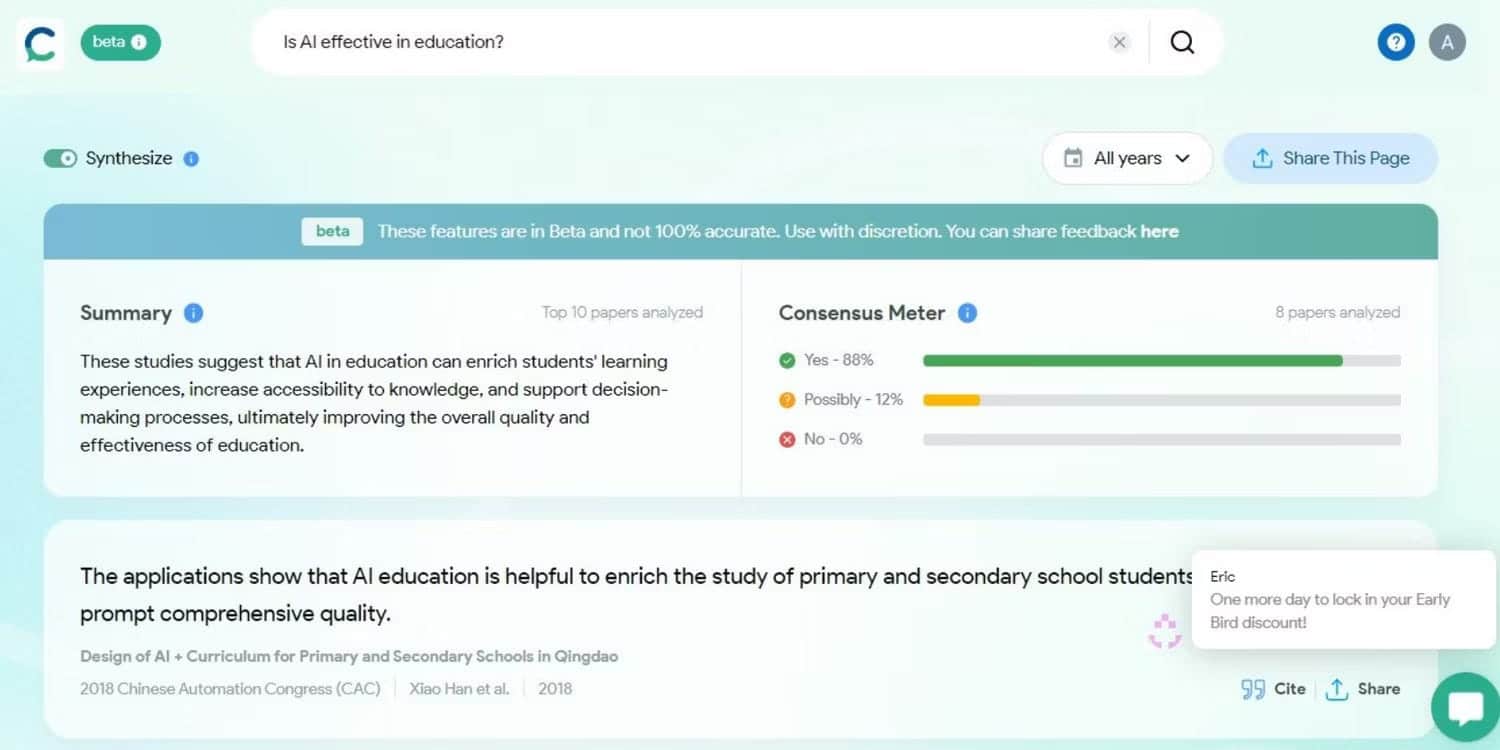The image size is (1500, 750).
Task: Toggle the Synthesize switch off
Action: 60,159
